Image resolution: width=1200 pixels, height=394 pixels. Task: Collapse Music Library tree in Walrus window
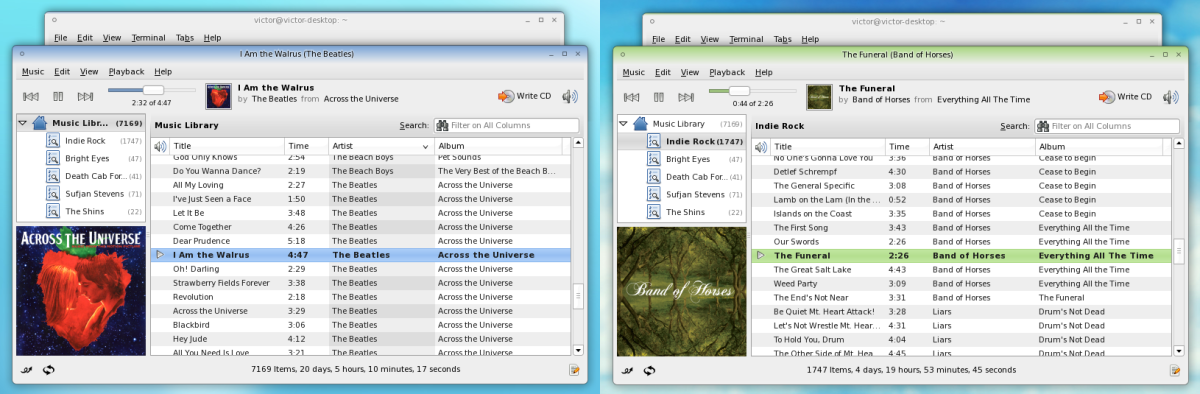pyautogui.click(x=24, y=123)
